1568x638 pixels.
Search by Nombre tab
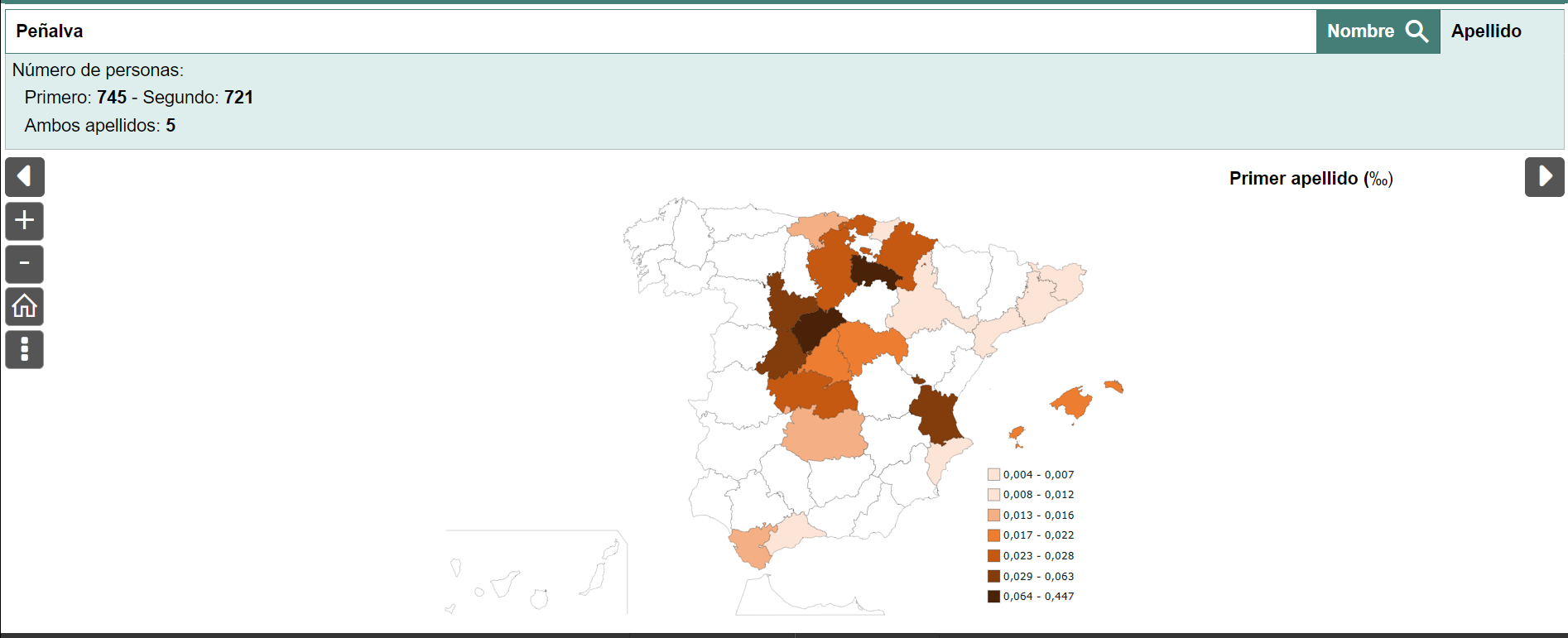1378,31
